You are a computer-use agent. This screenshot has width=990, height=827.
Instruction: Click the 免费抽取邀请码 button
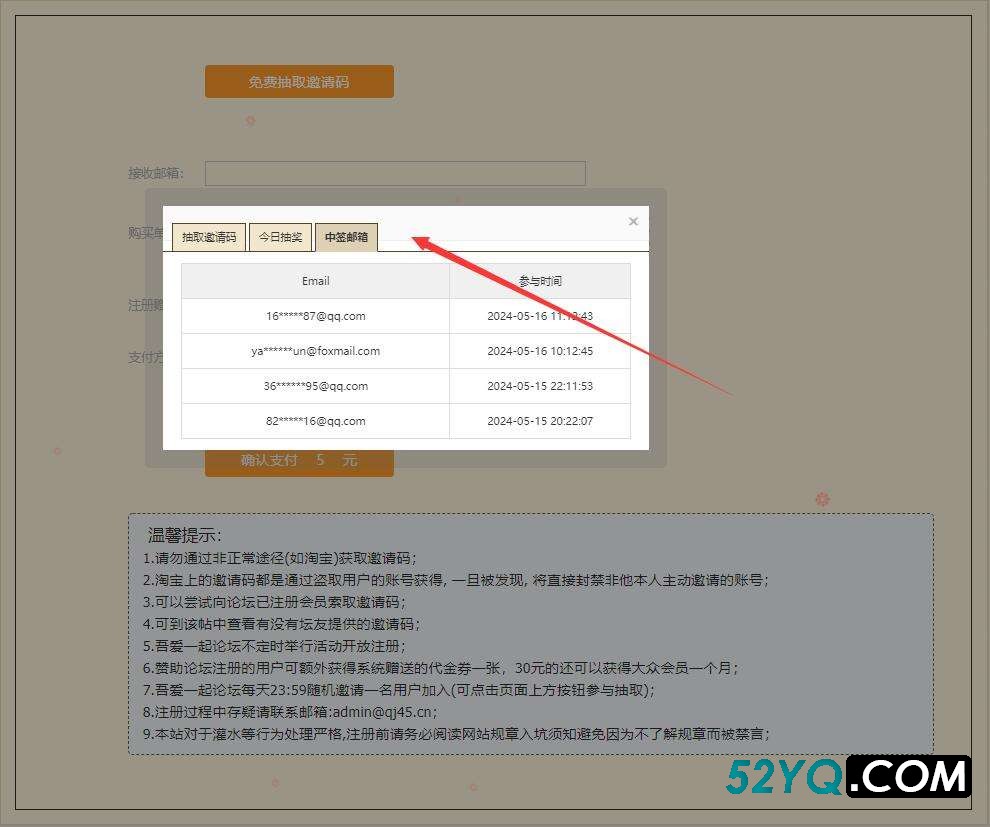299,82
